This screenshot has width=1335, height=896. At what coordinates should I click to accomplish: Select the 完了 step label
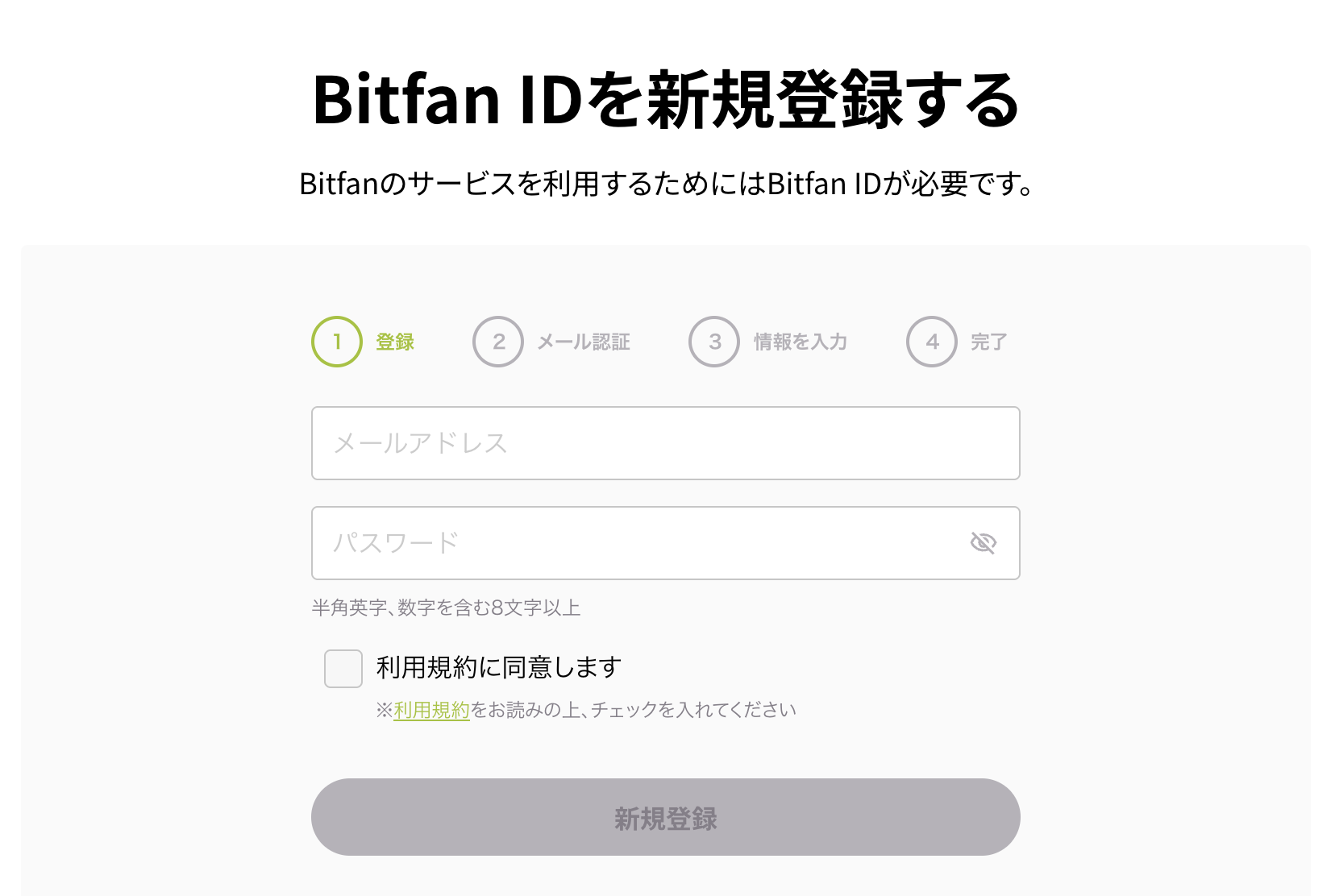pos(989,342)
